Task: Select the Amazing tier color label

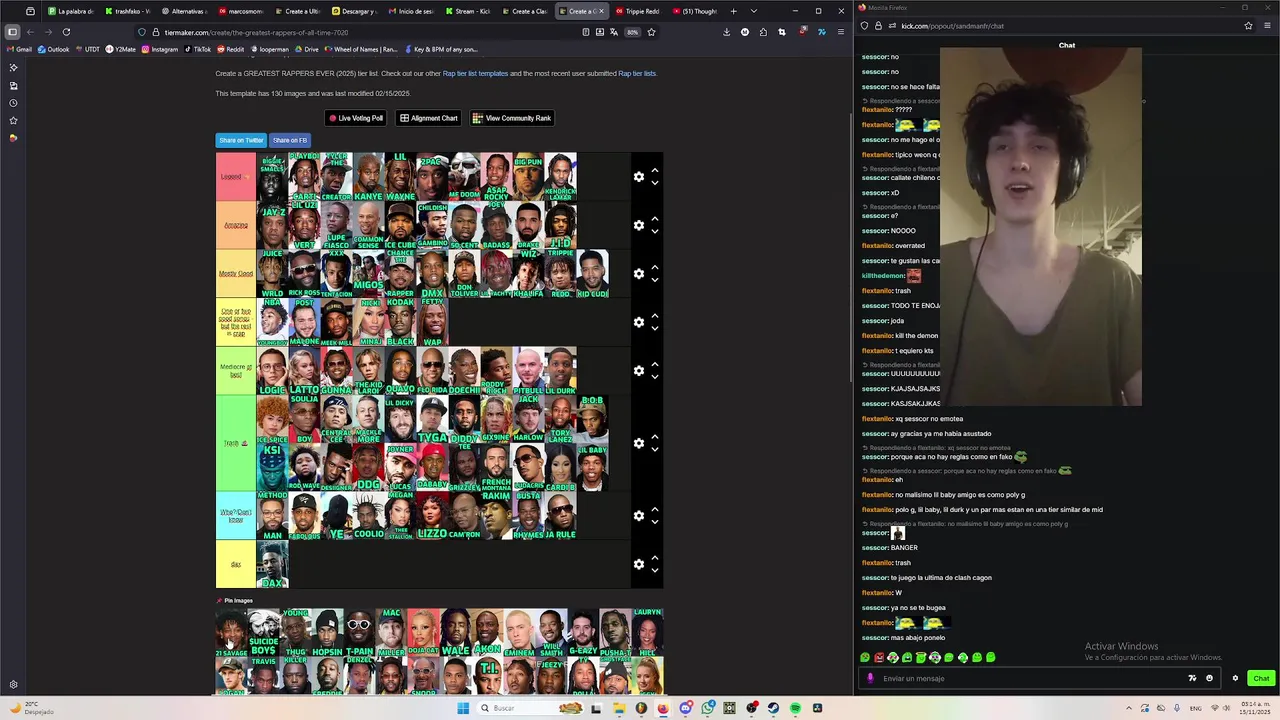Action: coord(236,225)
